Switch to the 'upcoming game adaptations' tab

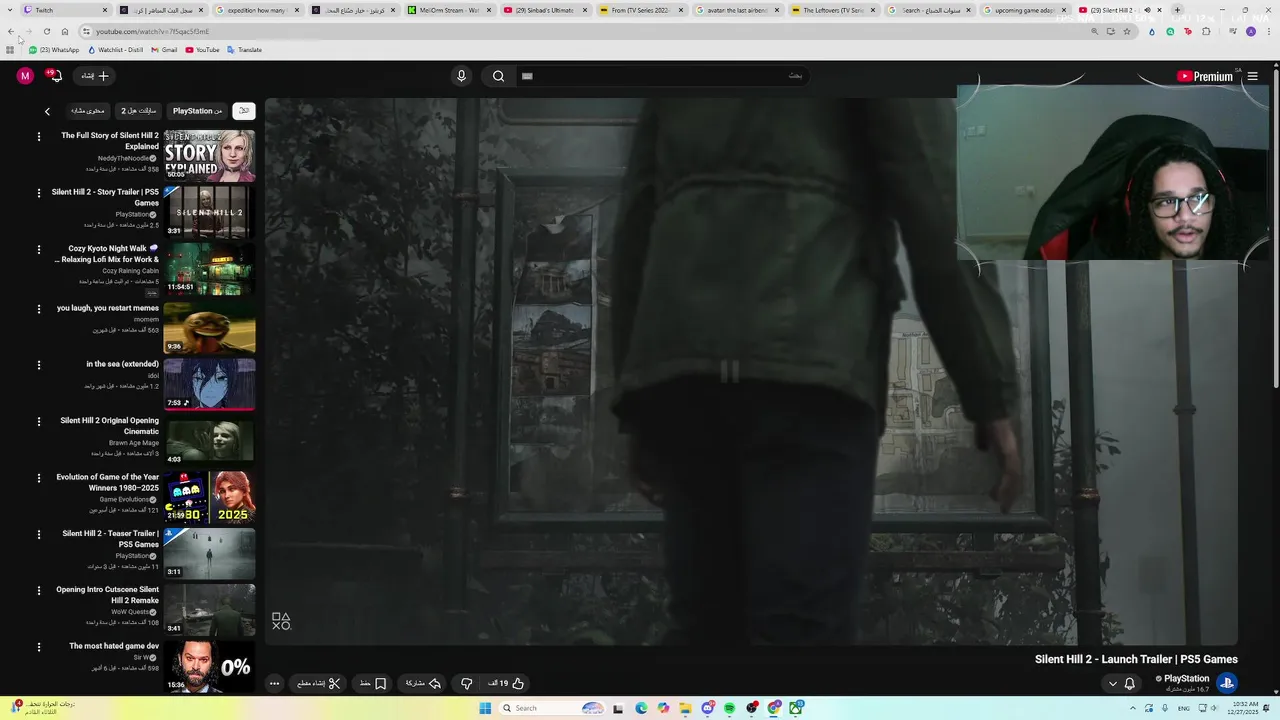coord(1025,10)
